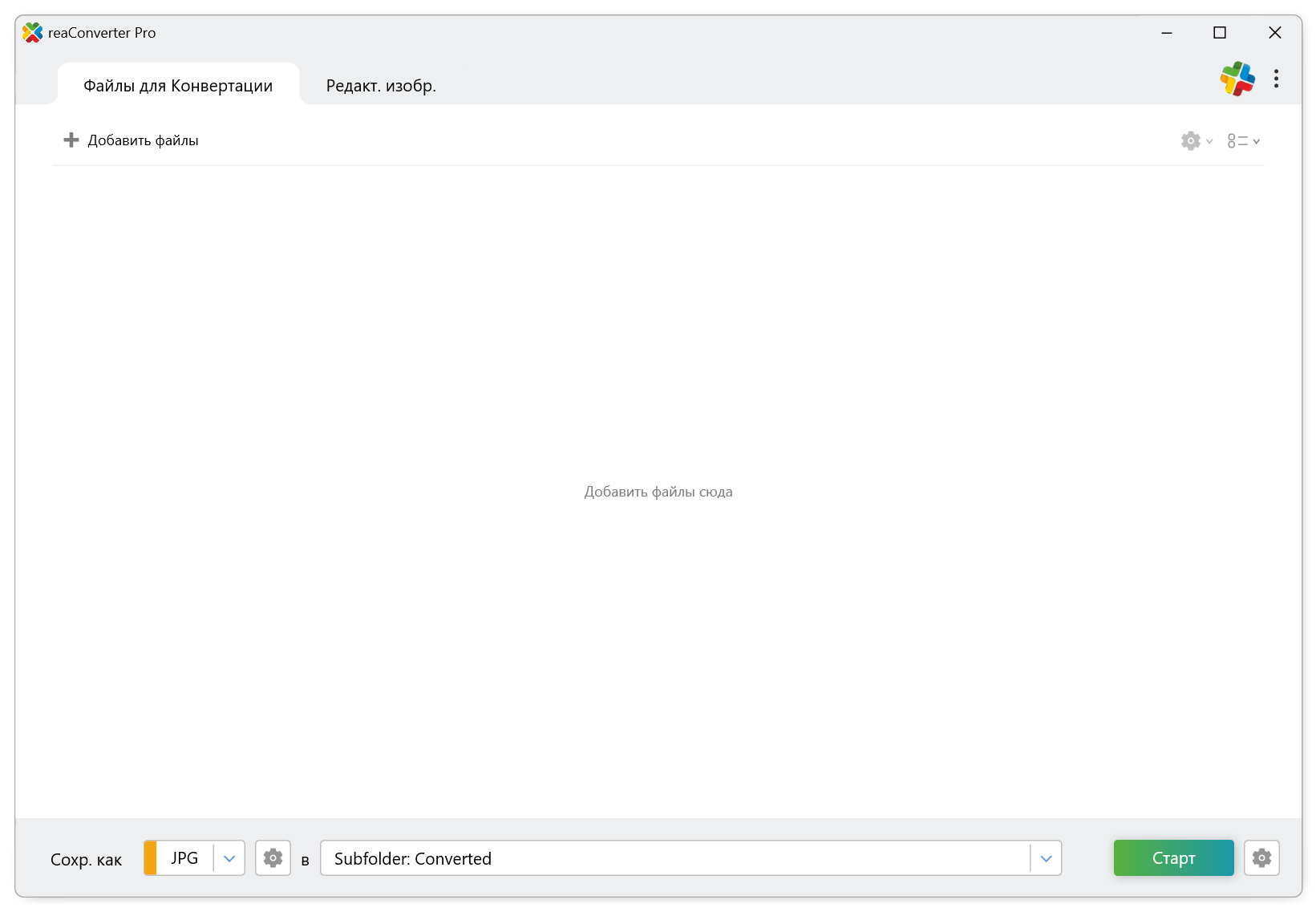The width and height of the screenshot is (1316, 912).
Task: Click the Добавить файлы text label
Action: (x=143, y=140)
